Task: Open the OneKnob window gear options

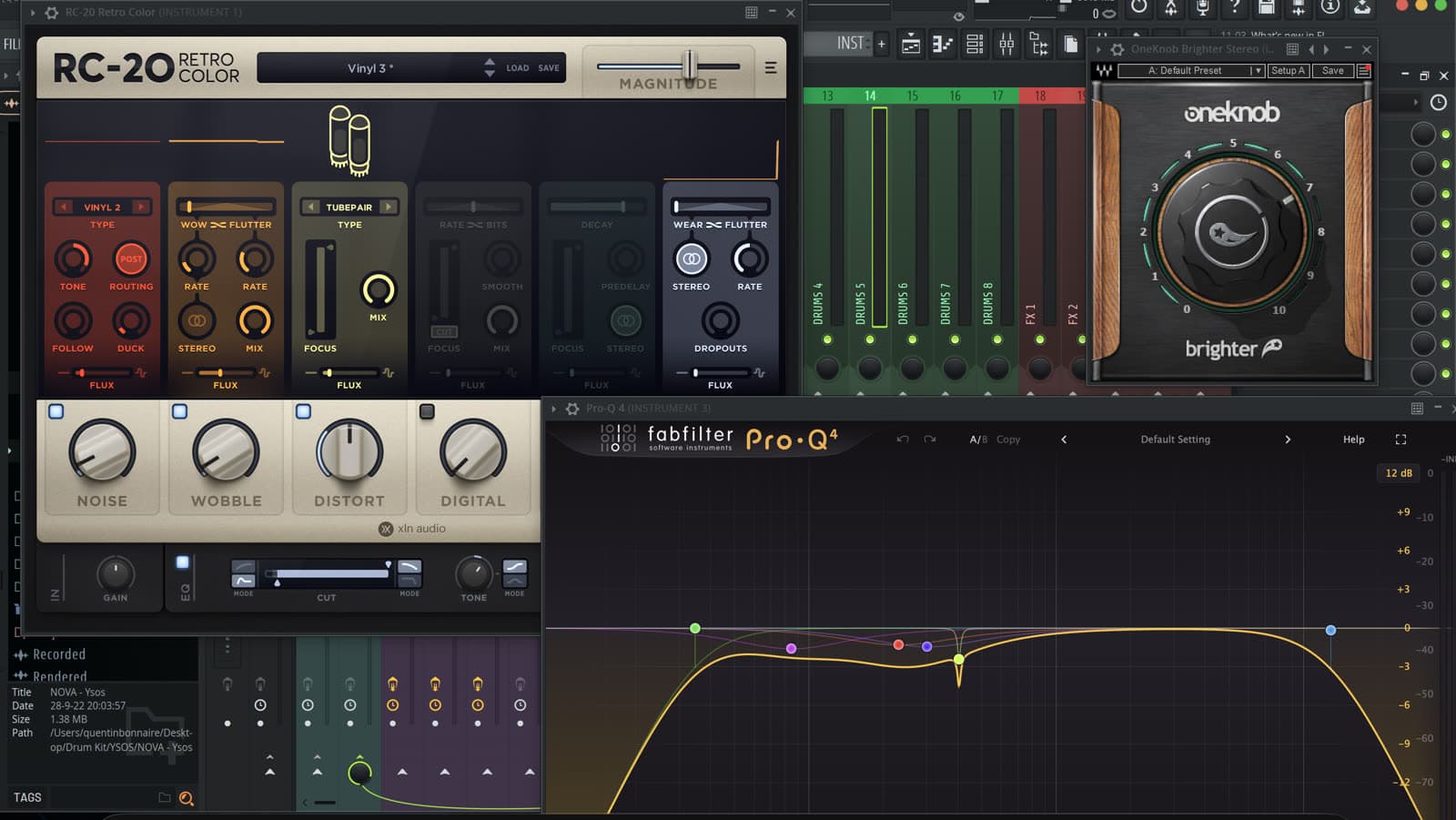Action: click(1117, 49)
